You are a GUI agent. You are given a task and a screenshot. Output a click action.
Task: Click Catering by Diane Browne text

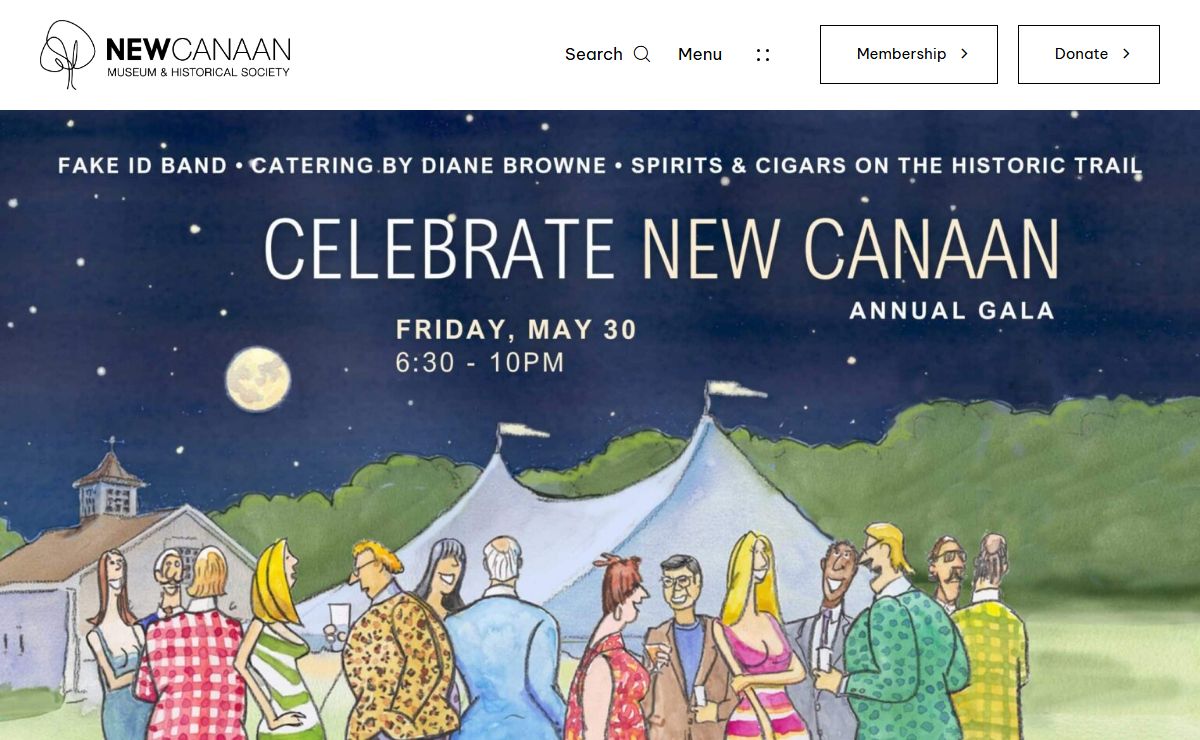[x=429, y=165]
